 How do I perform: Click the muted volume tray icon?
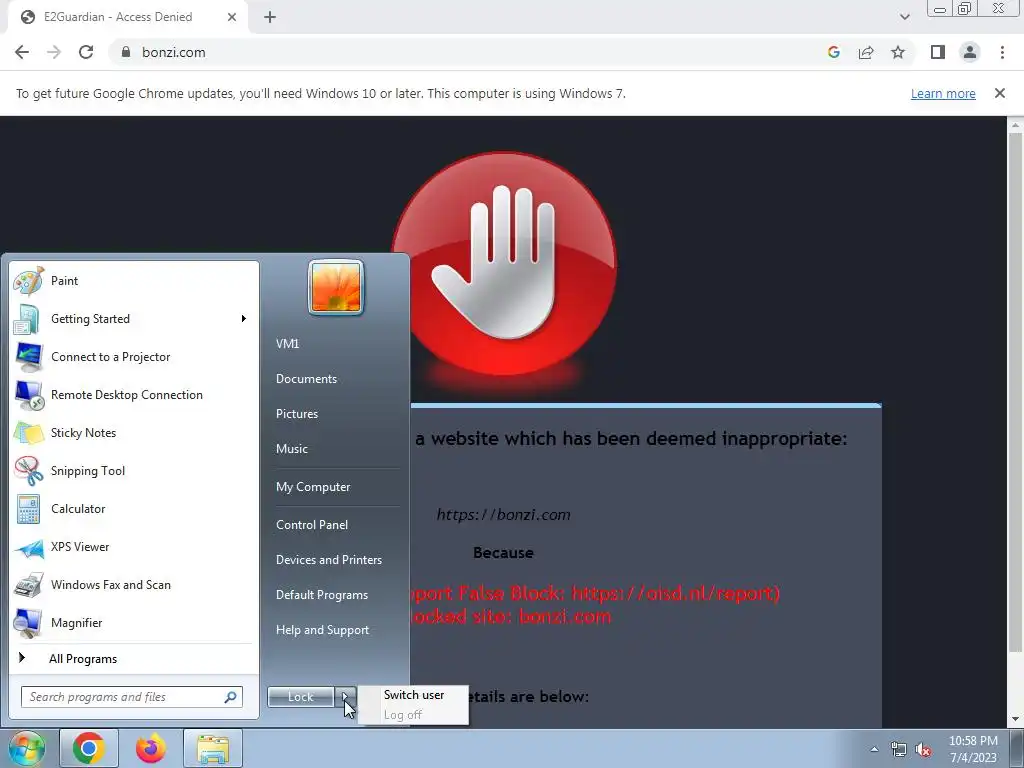(923, 750)
